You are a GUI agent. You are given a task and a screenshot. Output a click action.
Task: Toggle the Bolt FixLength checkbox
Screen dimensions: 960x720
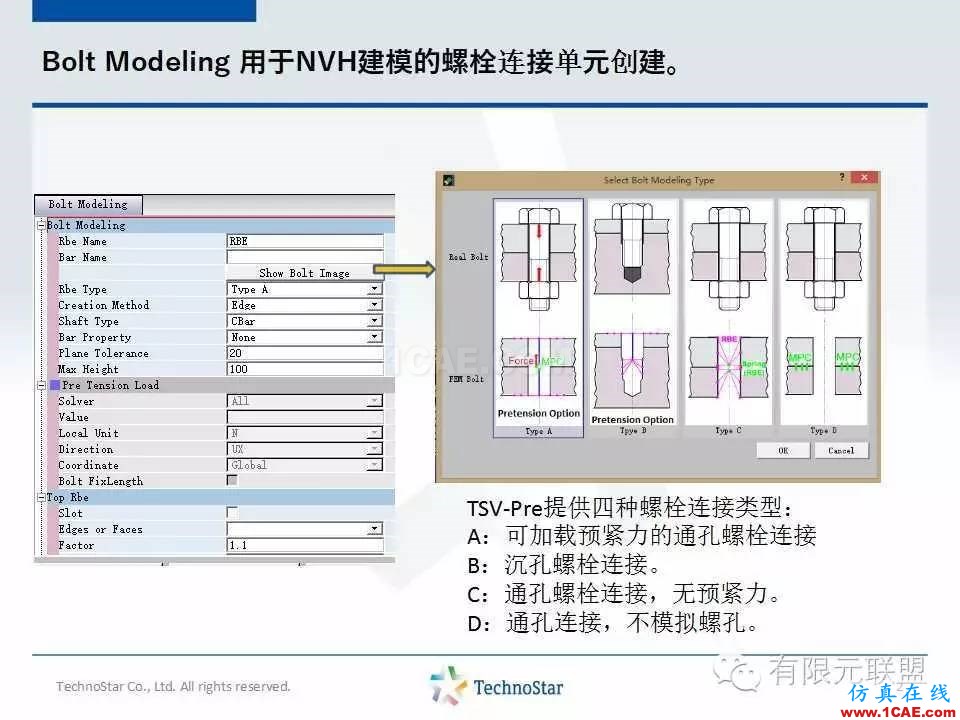(232, 481)
